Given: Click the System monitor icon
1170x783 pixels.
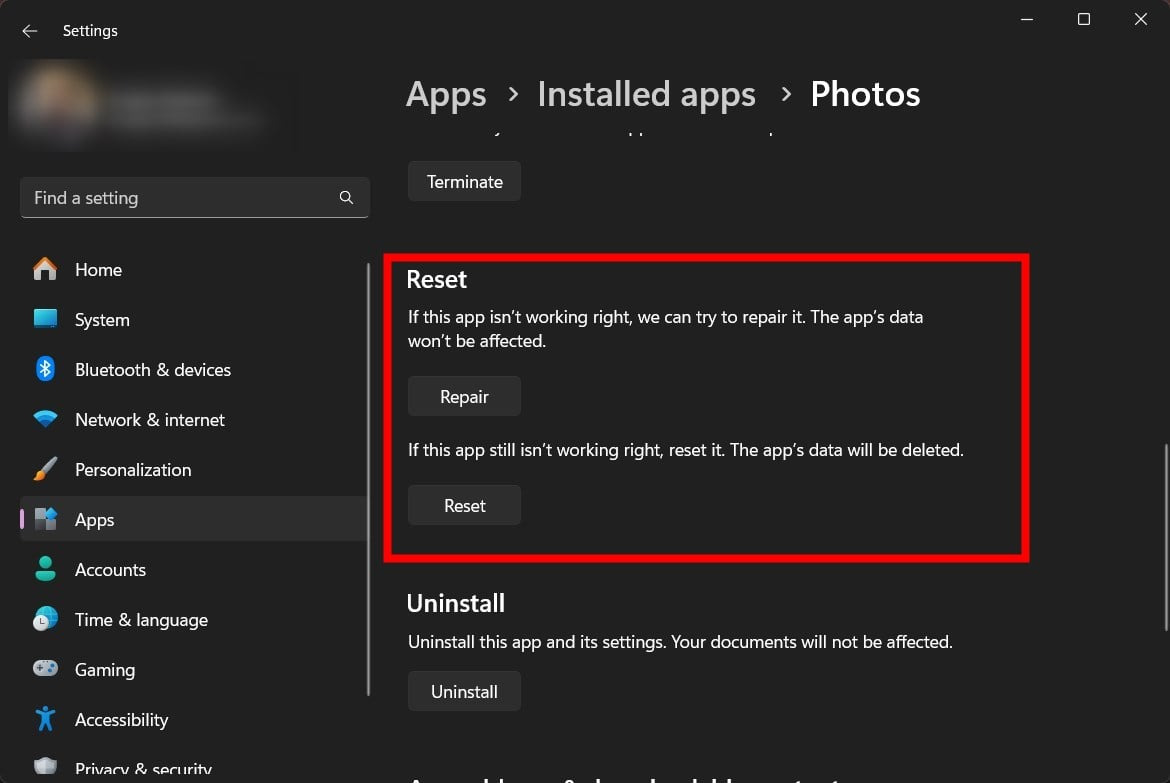Looking at the screenshot, I should click(45, 319).
